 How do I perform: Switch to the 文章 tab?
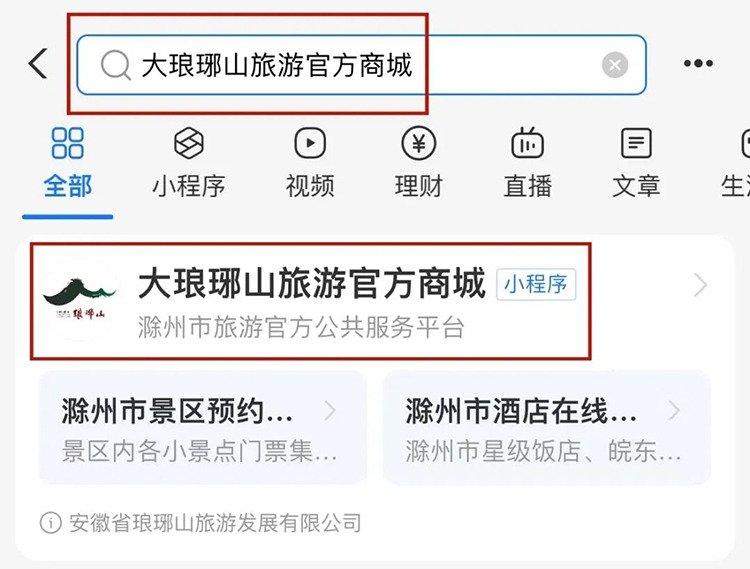tap(636, 186)
